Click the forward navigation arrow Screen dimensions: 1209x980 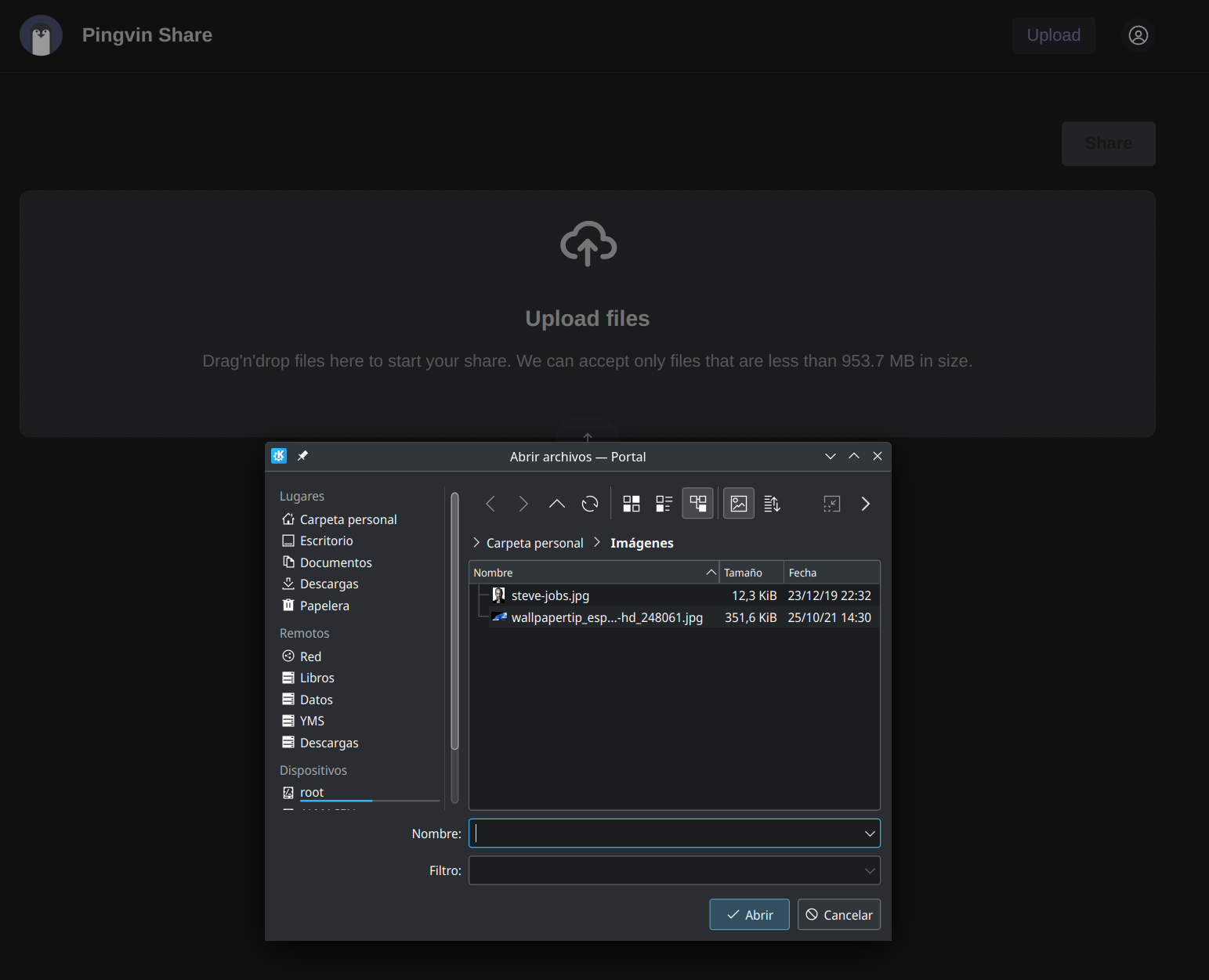coord(523,504)
